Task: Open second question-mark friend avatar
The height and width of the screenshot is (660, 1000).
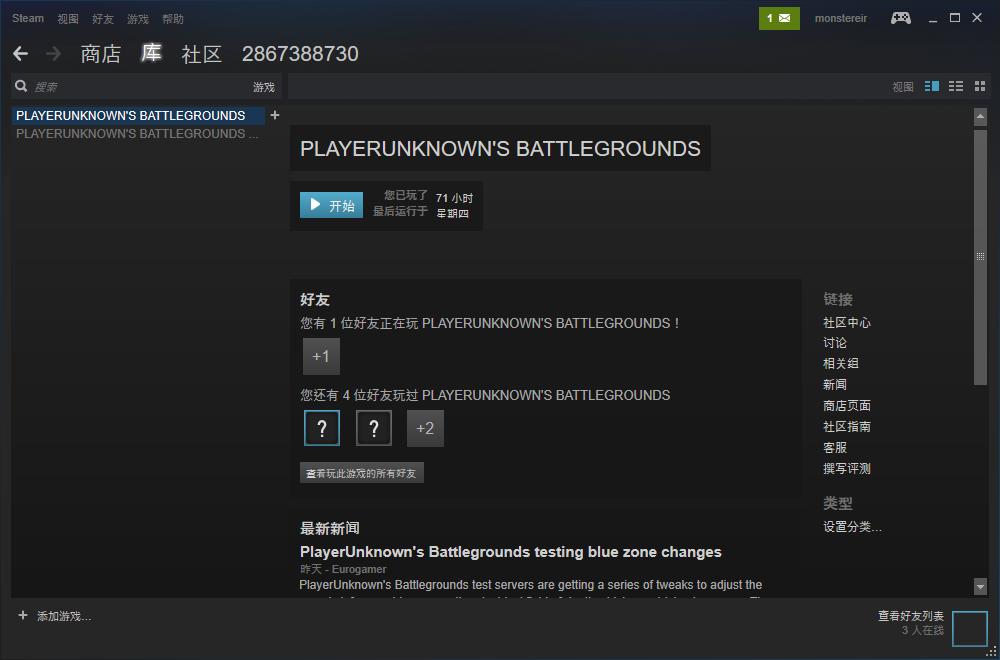Action: point(374,428)
